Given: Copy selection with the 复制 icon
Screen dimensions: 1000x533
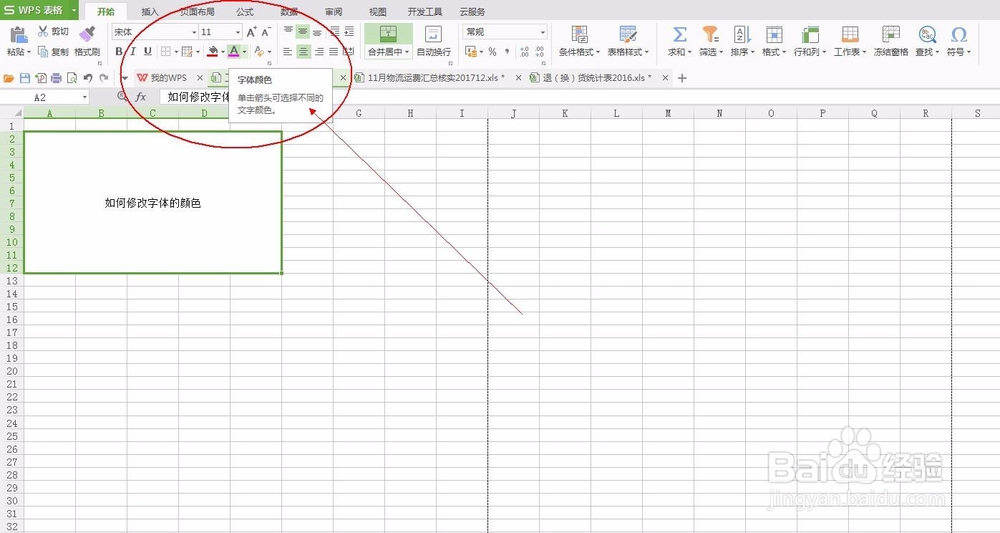Looking at the screenshot, I should tap(43, 52).
